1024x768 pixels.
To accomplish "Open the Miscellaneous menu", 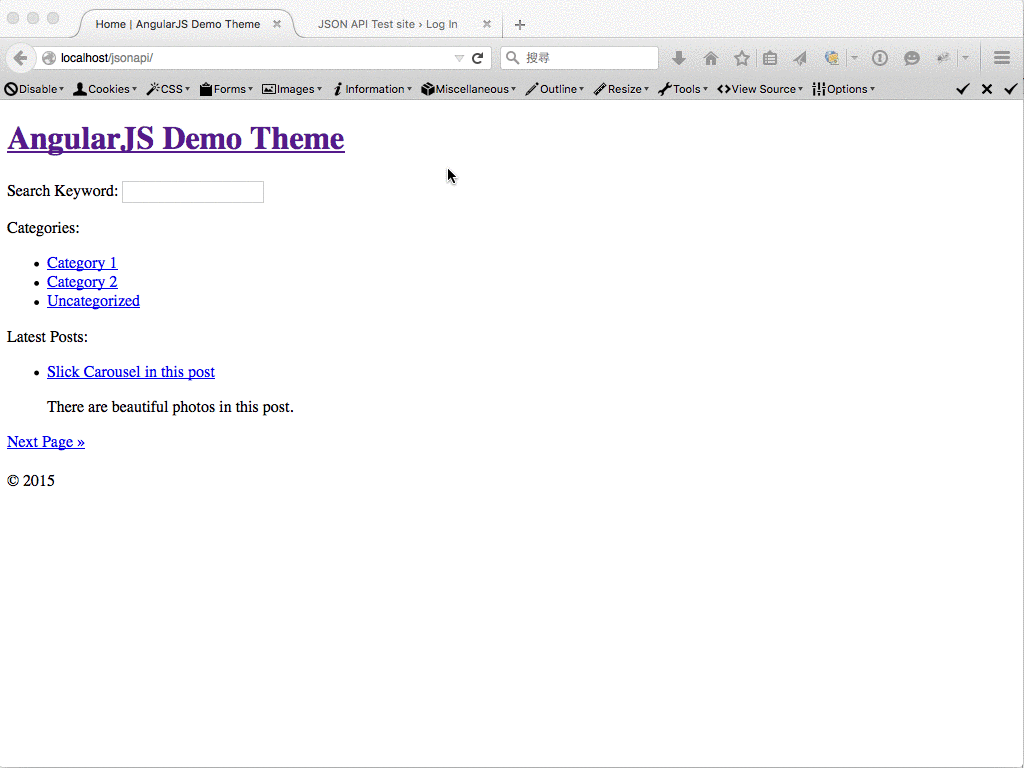I will [468, 89].
